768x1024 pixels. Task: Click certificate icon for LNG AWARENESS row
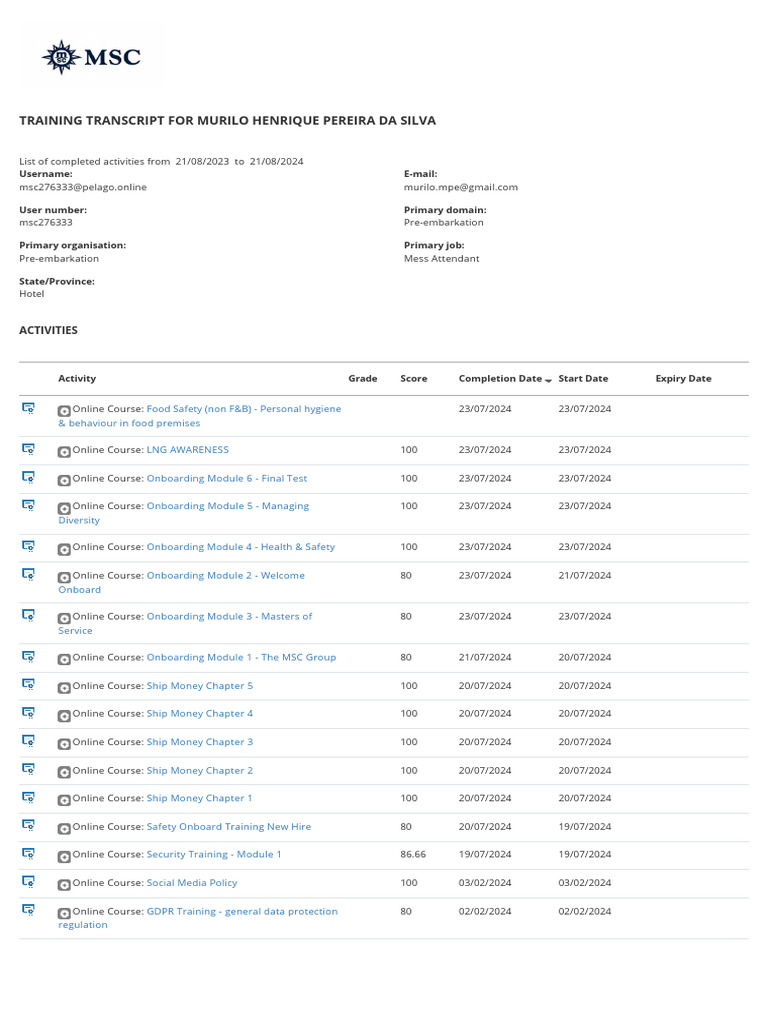[x=28, y=449]
